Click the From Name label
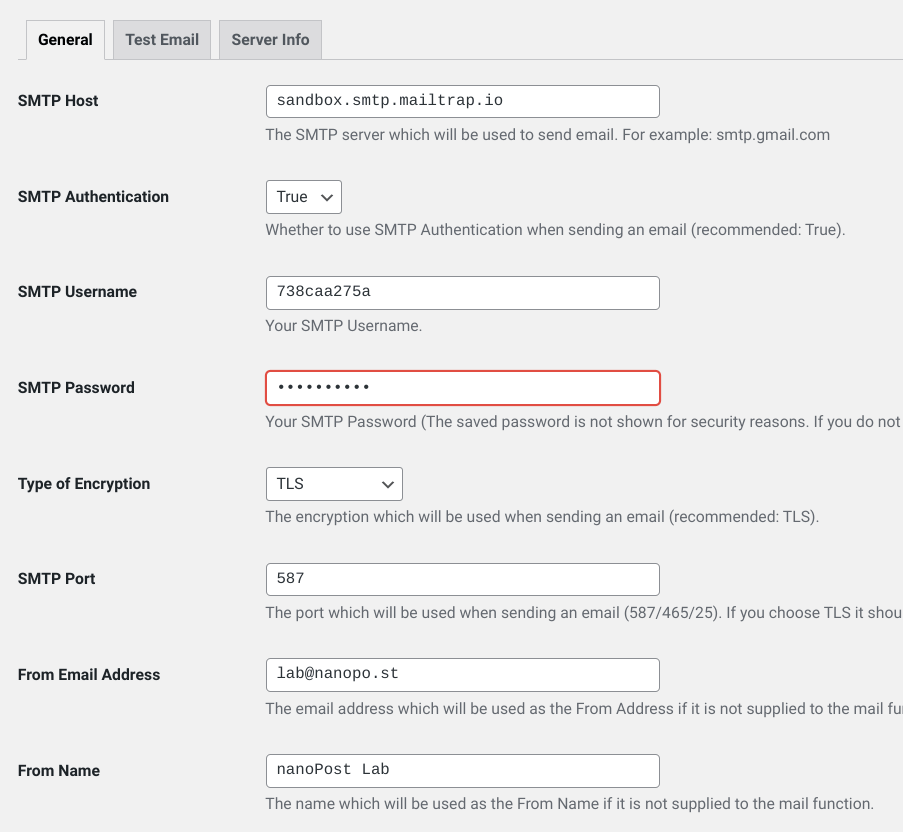Screen dimensions: 903x832 point(59,770)
